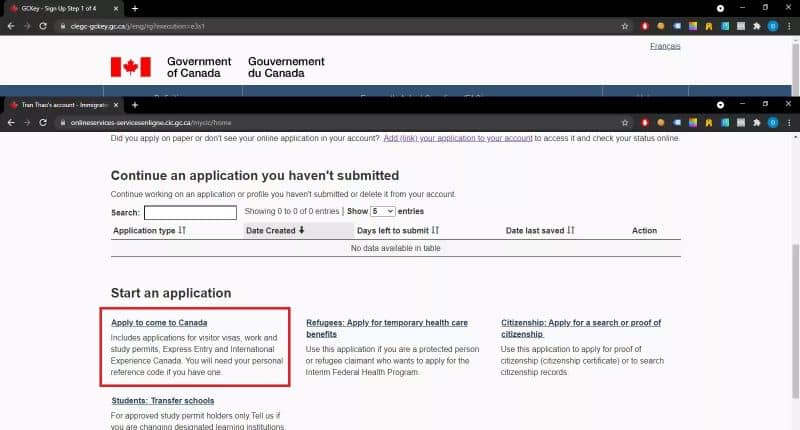Bookmark the onlineservices account page with star
Screen dimensions: 800x430
pos(624,122)
